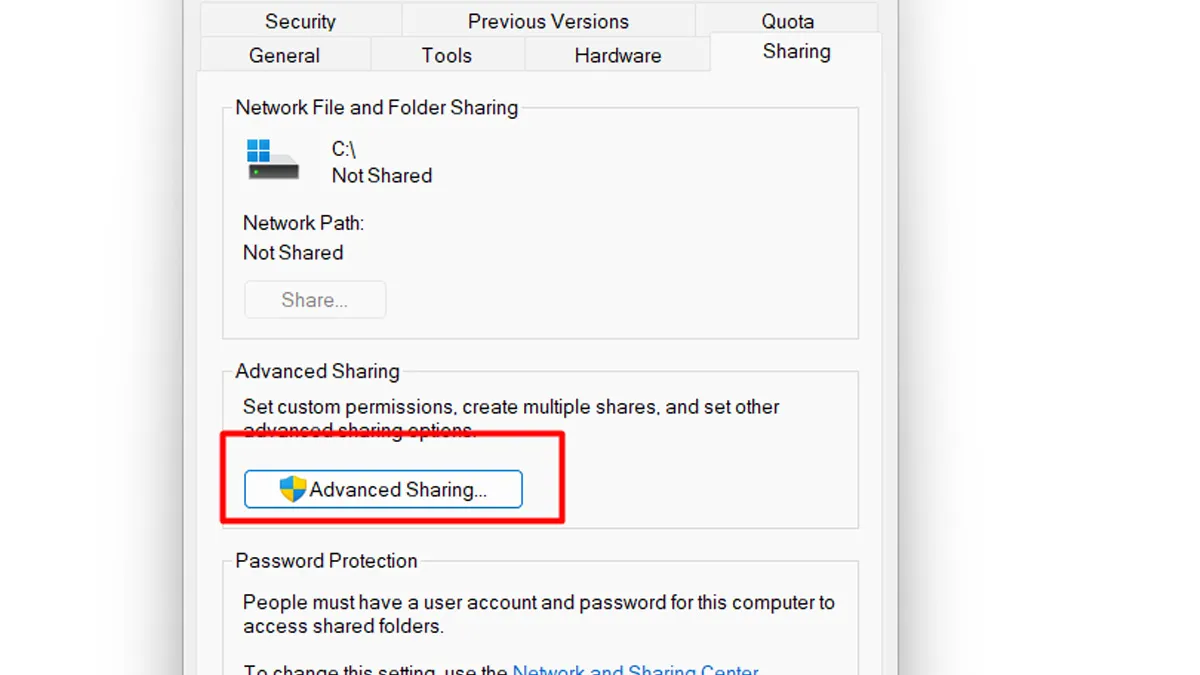1200x675 pixels.
Task: Click the Advanced Sharing... button
Action: (x=383, y=489)
